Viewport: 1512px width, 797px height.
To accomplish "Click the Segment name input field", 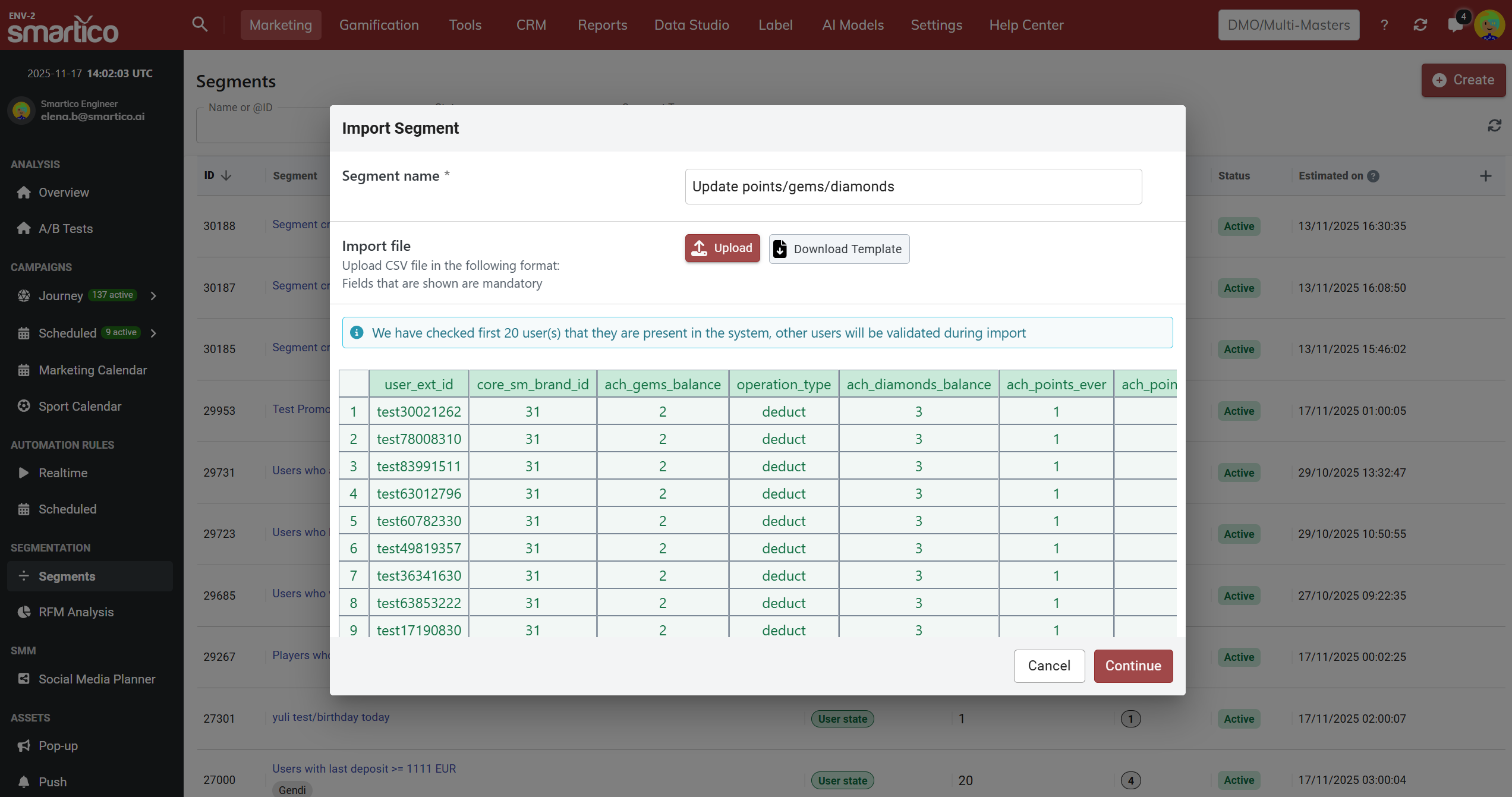I will (913, 186).
